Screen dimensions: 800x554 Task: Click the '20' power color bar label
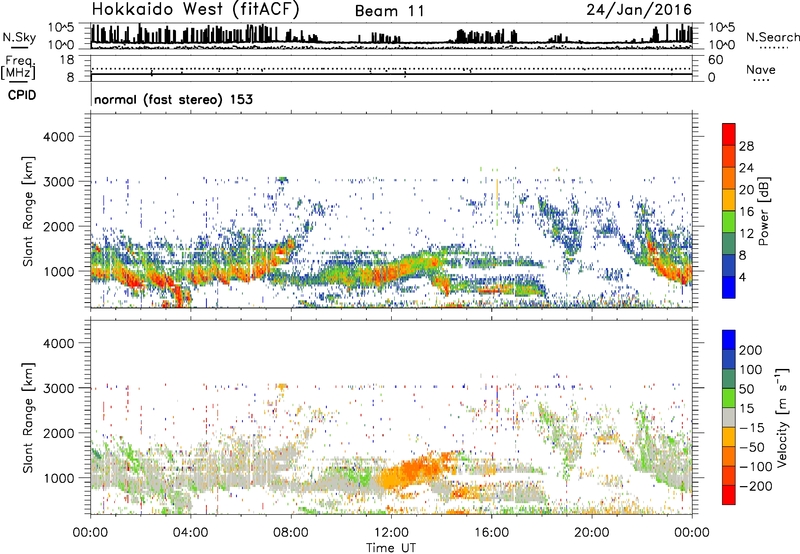(x=746, y=190)
